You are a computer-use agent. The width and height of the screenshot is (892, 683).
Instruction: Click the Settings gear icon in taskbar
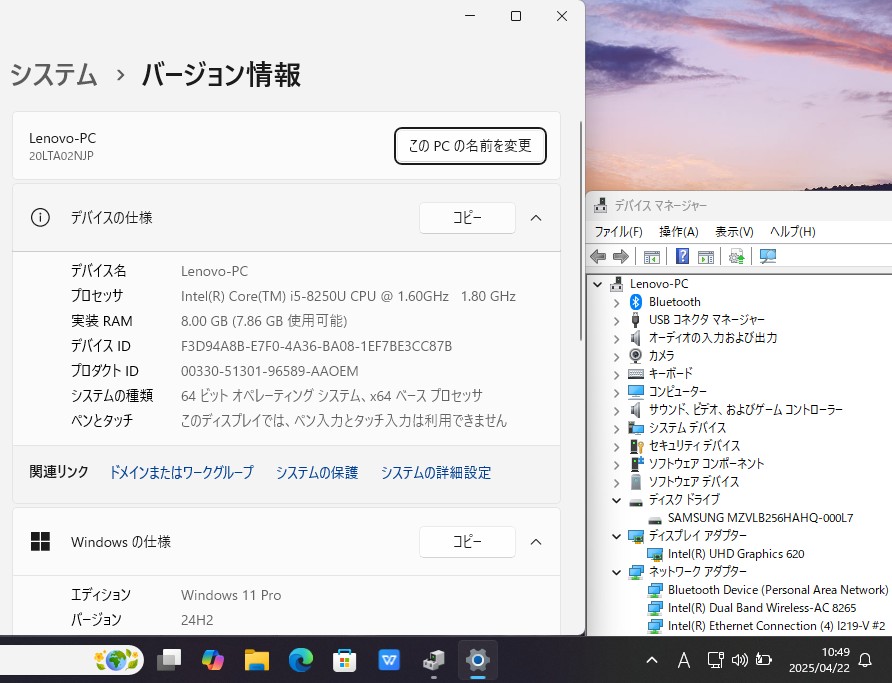478,660
